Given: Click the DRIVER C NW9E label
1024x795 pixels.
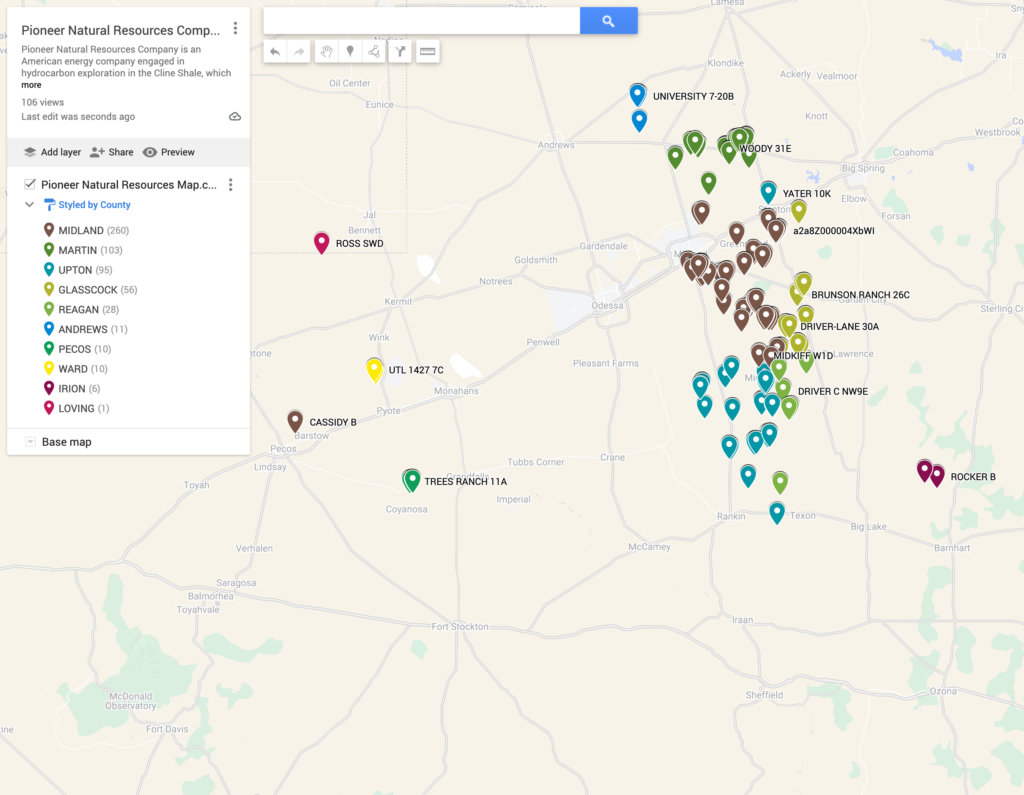Looking at the screenshot, I should pos(833,392).
